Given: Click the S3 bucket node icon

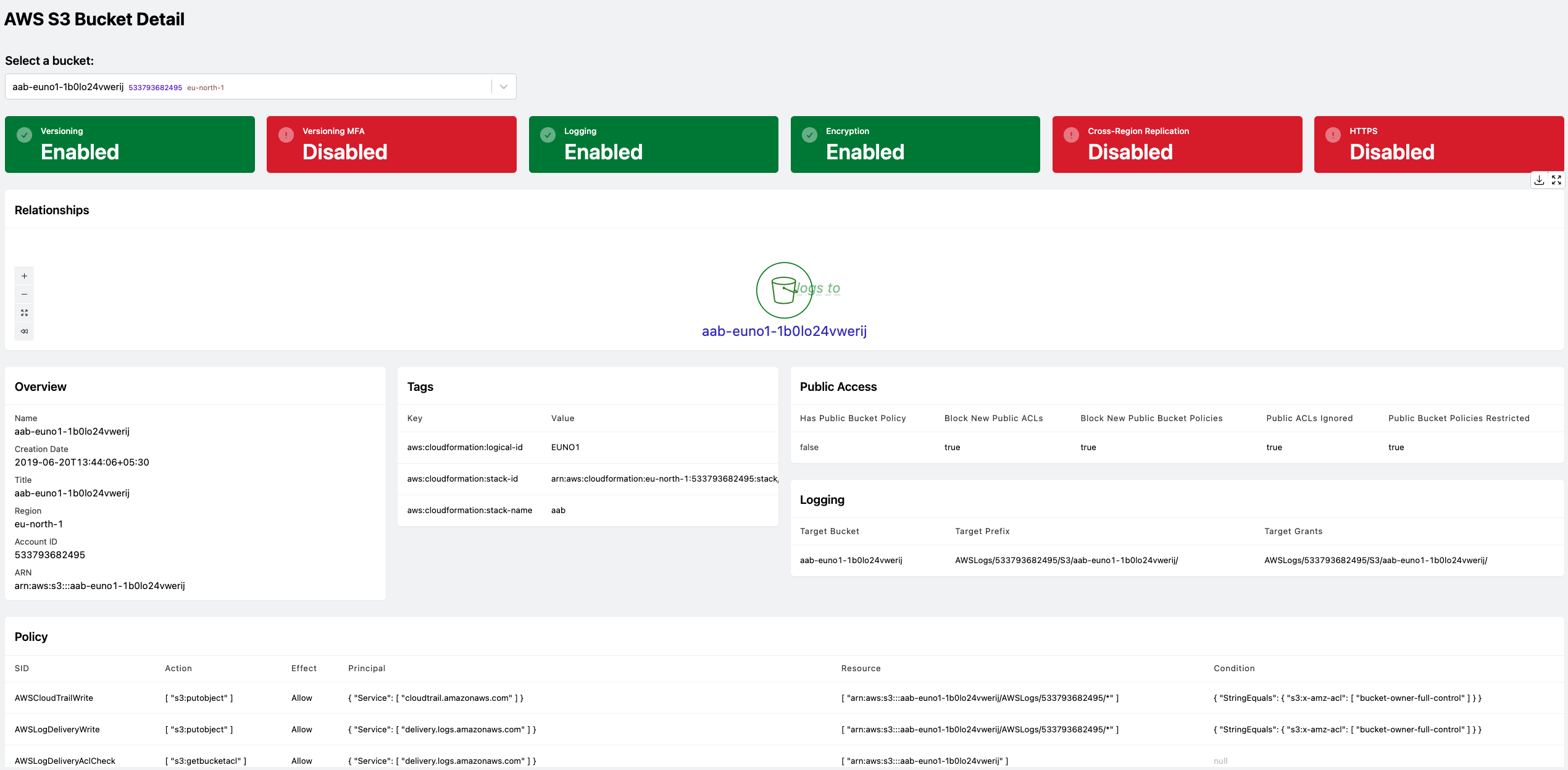Looking at the screenshot, I should (783, 290).
